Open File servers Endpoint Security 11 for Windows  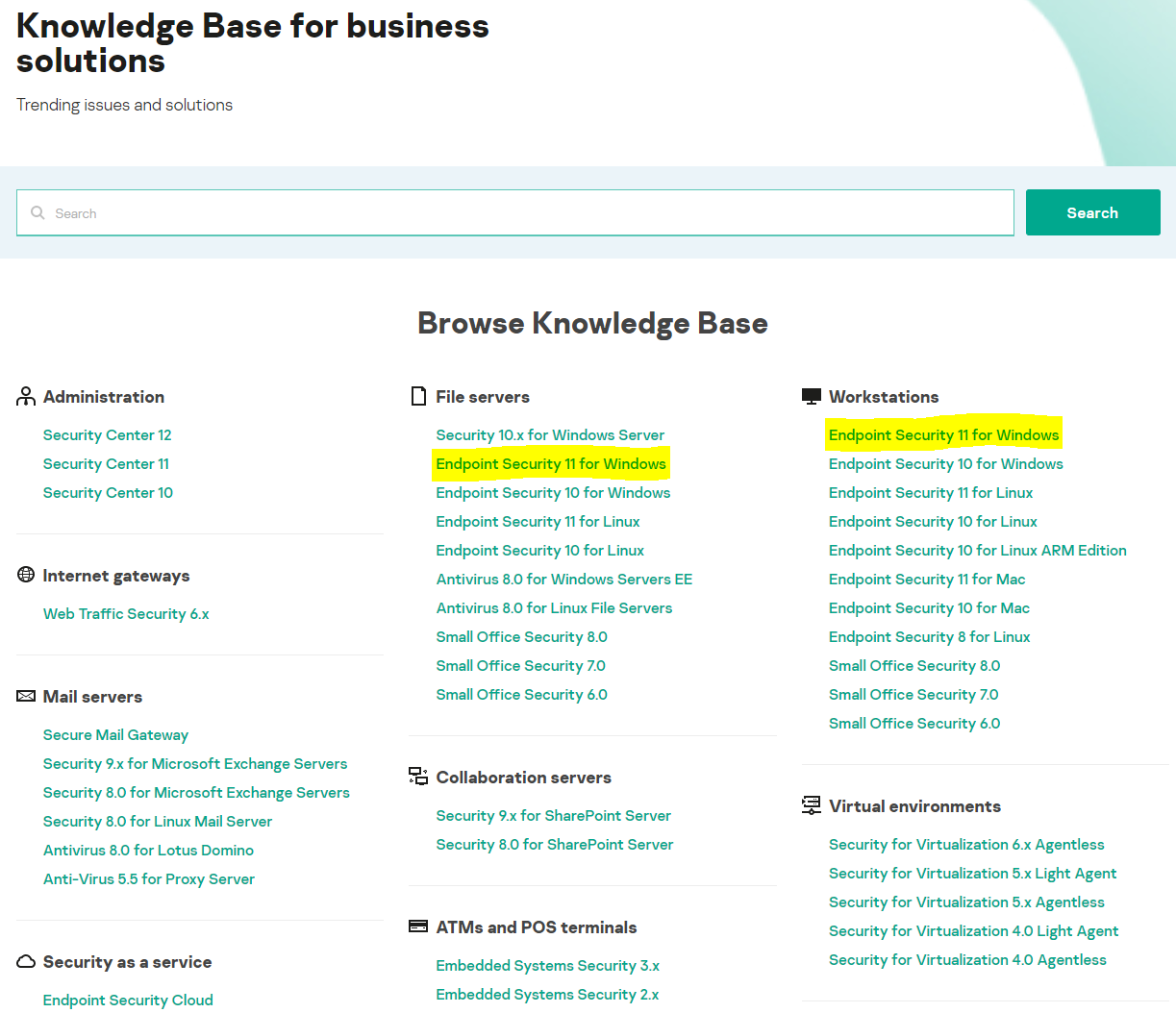(551, 464)
